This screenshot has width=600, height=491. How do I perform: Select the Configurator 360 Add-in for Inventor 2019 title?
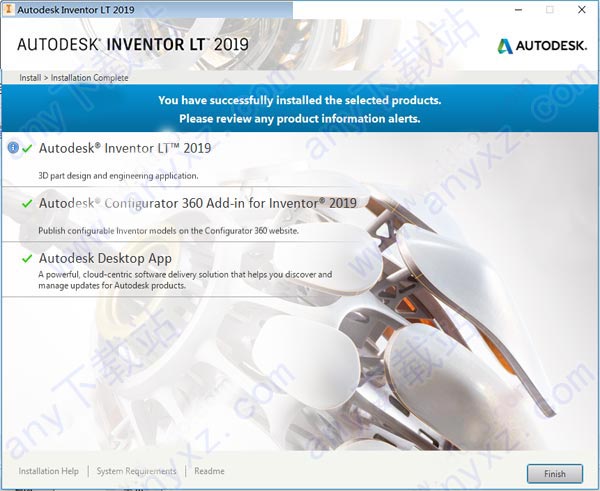pyautogui.click(x=198, y=203)
